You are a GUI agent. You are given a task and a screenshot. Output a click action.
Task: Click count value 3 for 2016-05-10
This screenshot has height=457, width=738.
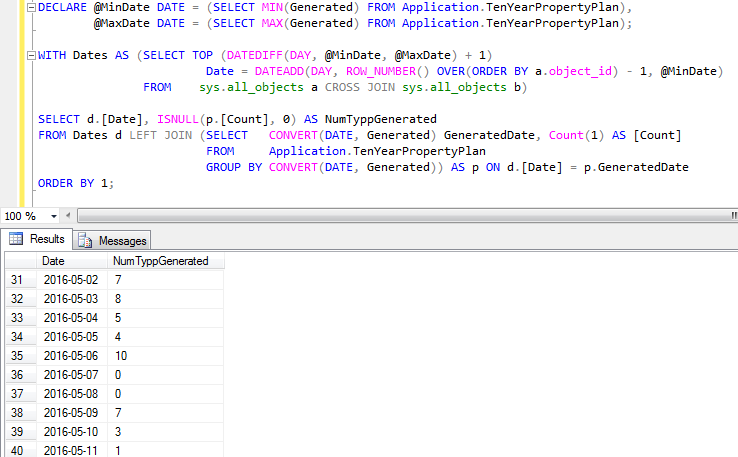tap(166, 432)
